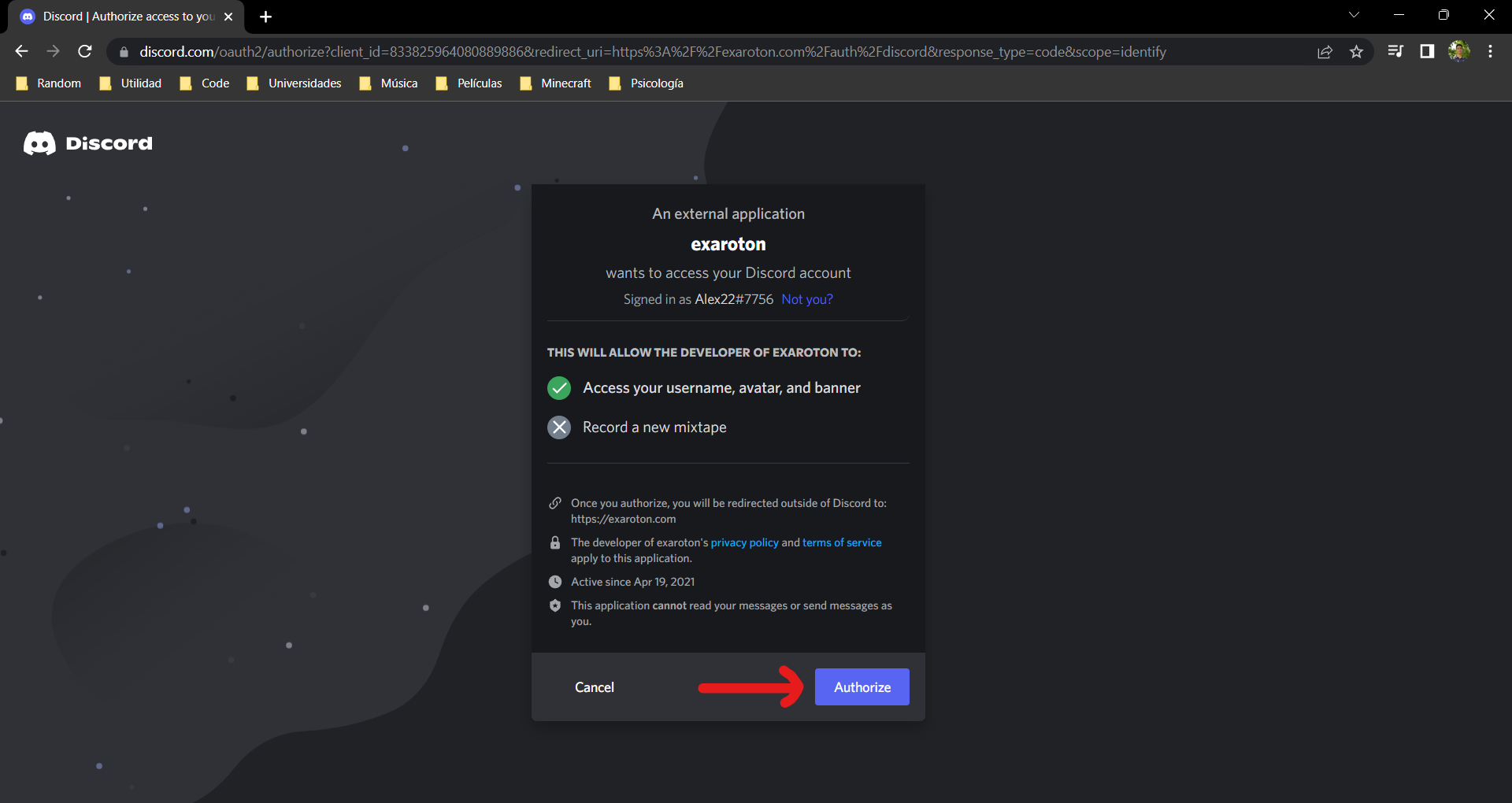The height and width of the screenshot is (803, 1512).
Task: Go forward in browser history
Action: (53, 51)
